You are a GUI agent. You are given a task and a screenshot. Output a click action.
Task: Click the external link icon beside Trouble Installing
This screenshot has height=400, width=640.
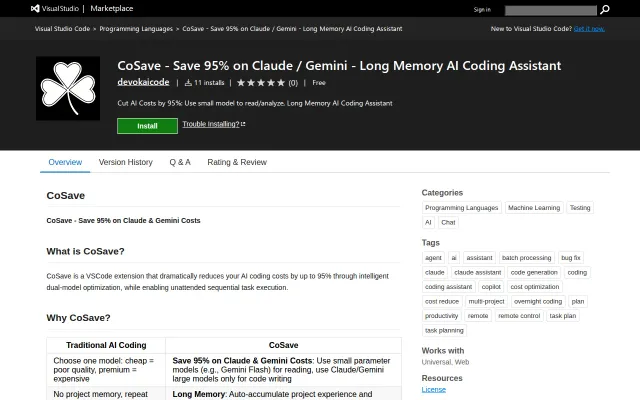(243, 124)
